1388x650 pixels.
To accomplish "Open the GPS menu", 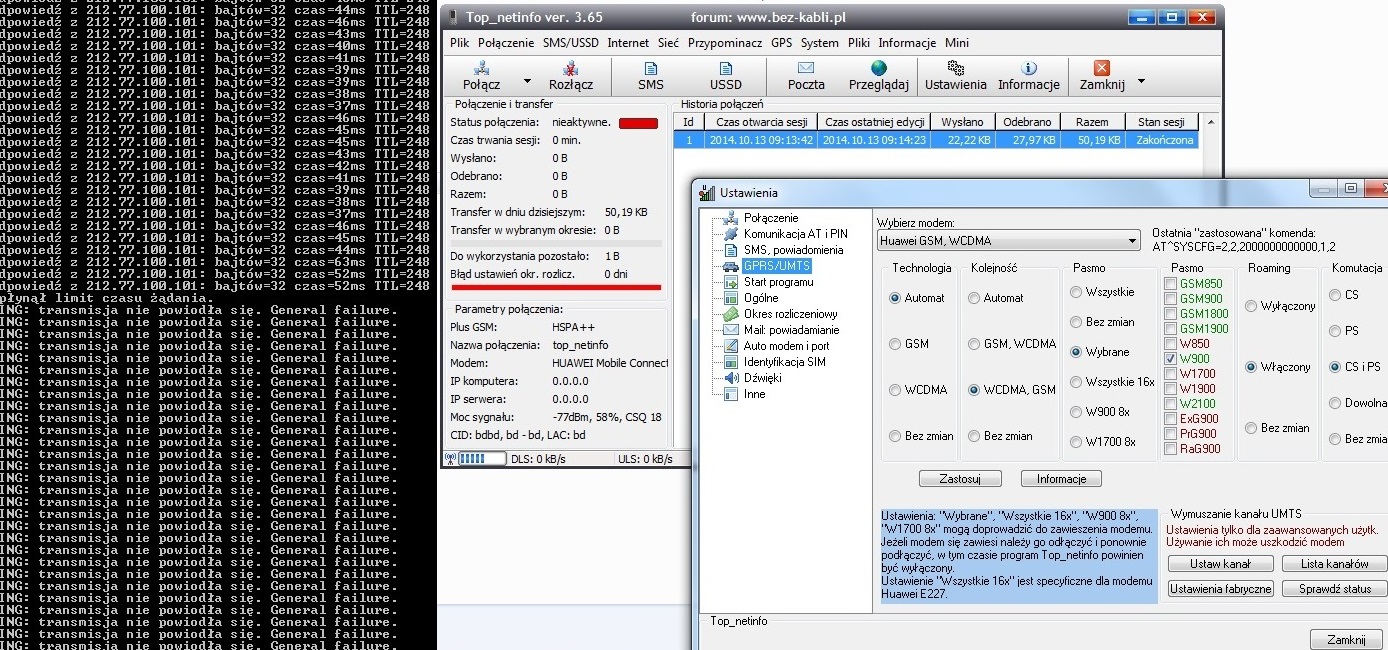I will (x=781, y=43).
